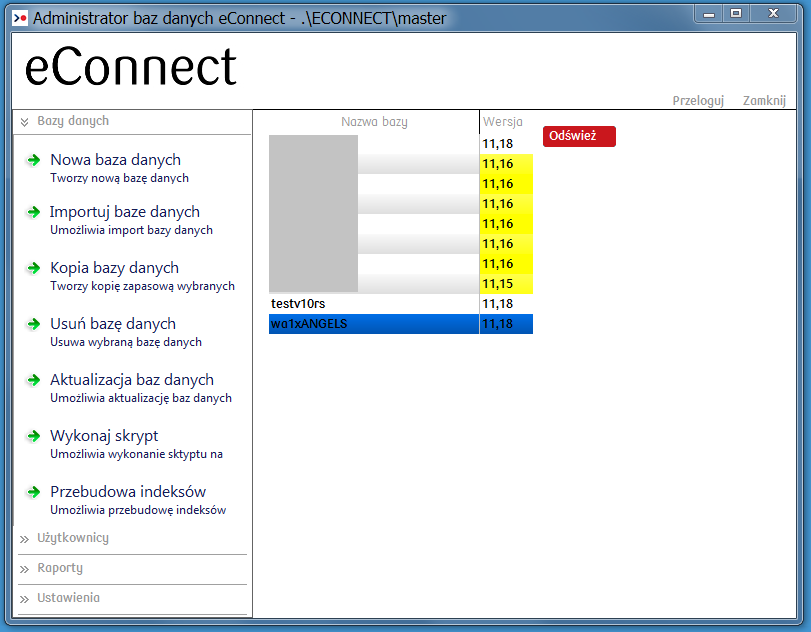Sort by Wersja column header

[x=502, y=122]
